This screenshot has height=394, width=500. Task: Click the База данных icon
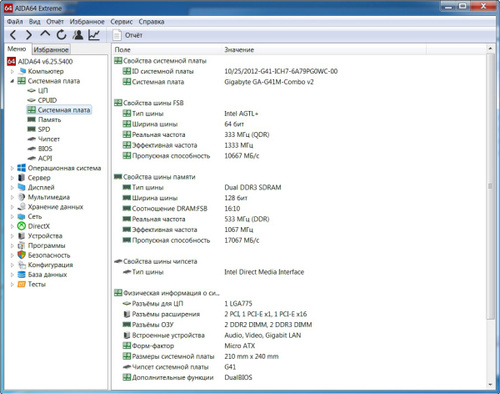[x=21, y=274]
